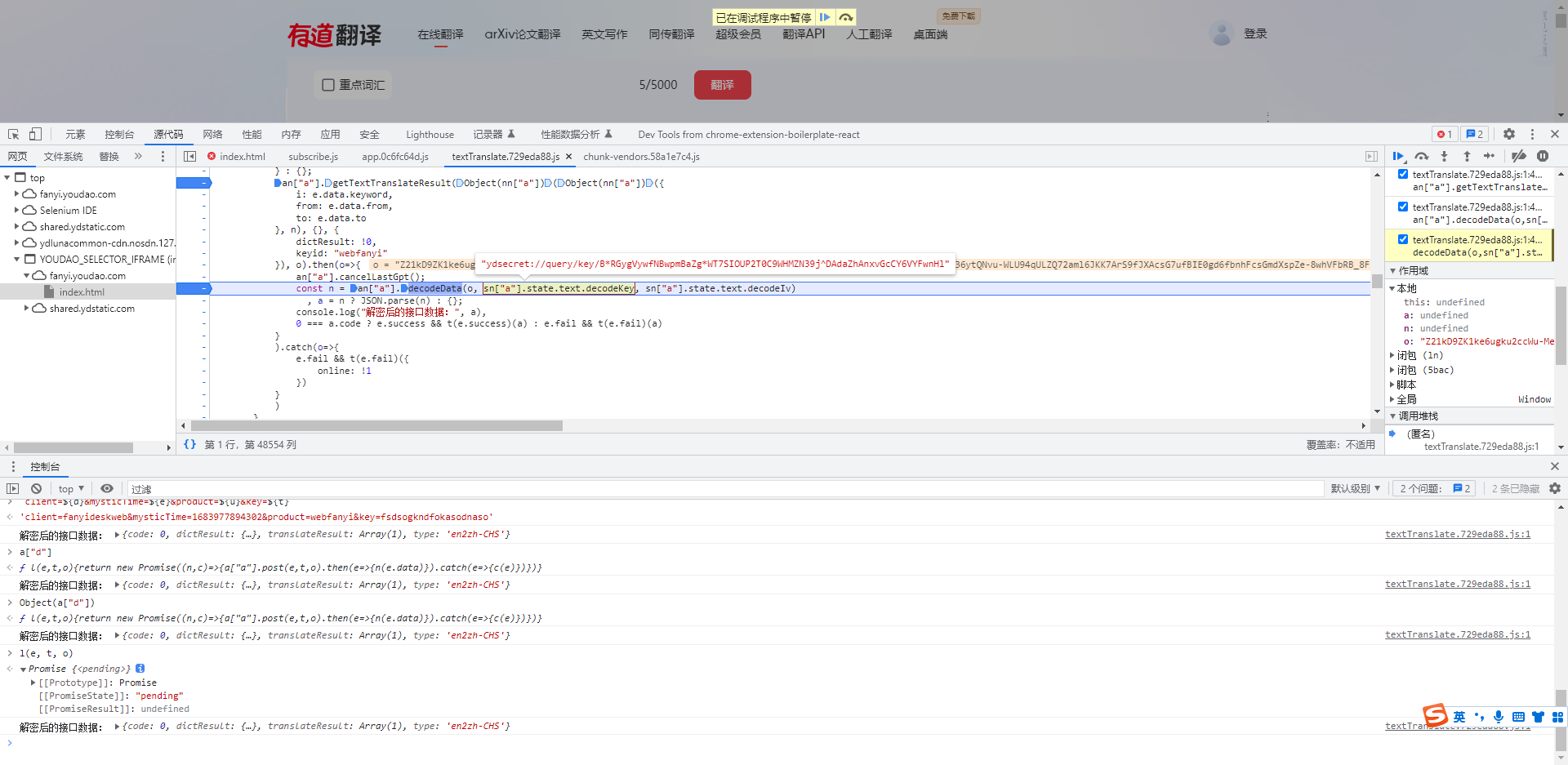Toggle pause on exceptions icon

click(x=1543, y=156)
